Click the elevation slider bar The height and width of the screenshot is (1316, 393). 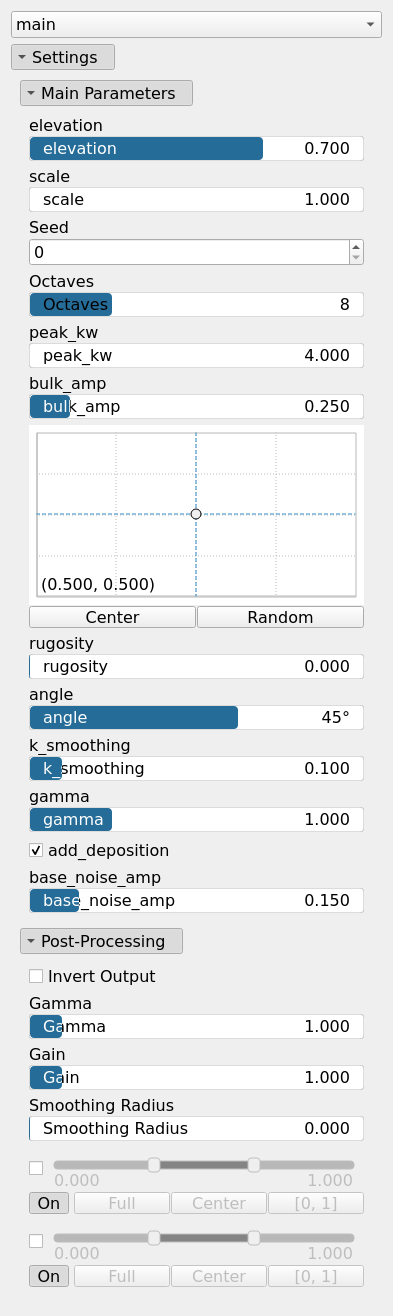tap(196, 149)
